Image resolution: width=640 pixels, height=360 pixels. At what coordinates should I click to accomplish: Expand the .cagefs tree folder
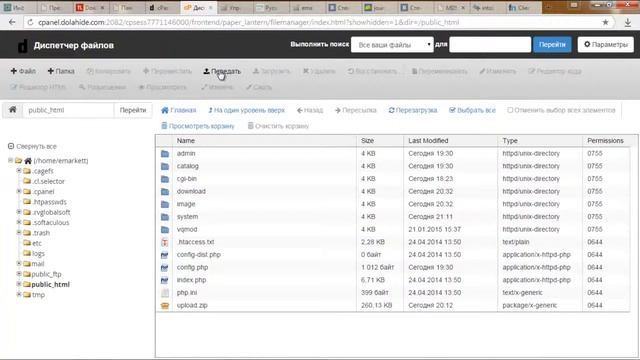point(19,171)
